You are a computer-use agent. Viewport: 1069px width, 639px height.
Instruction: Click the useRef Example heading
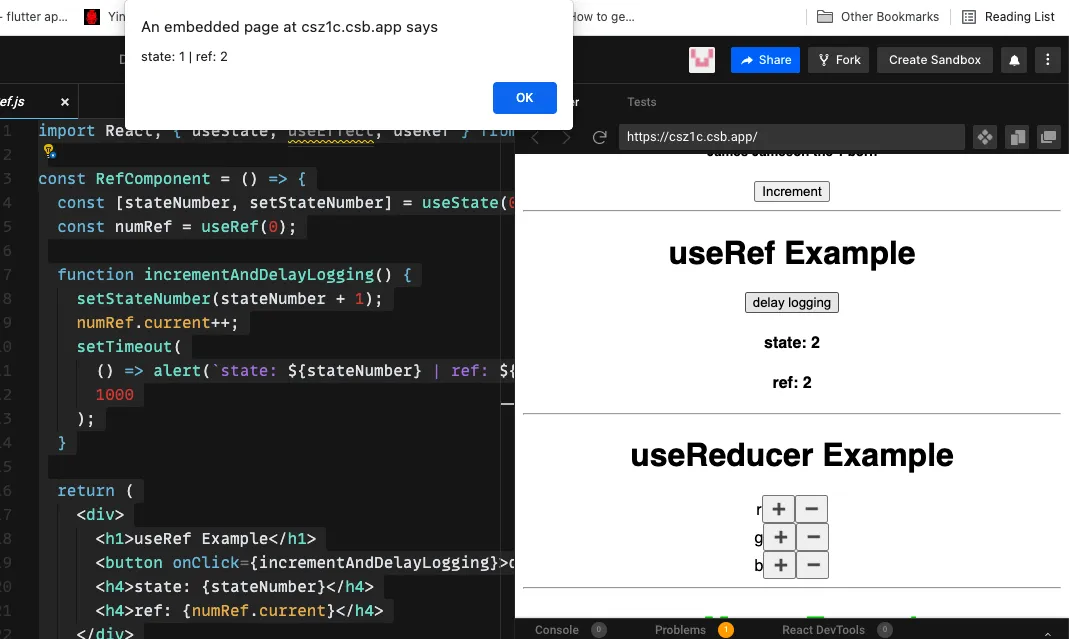792,254
